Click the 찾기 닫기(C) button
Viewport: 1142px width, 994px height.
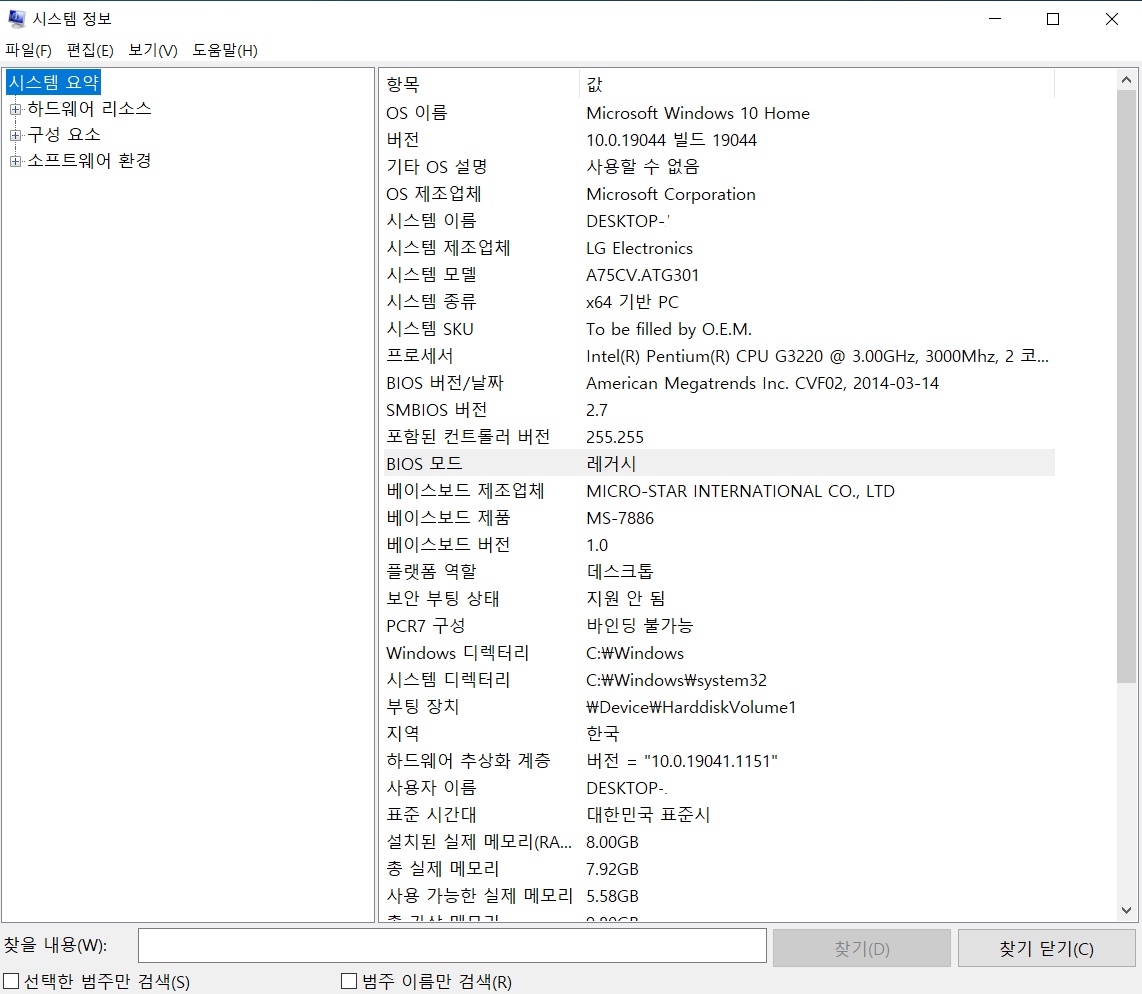tap(1047, 948)
